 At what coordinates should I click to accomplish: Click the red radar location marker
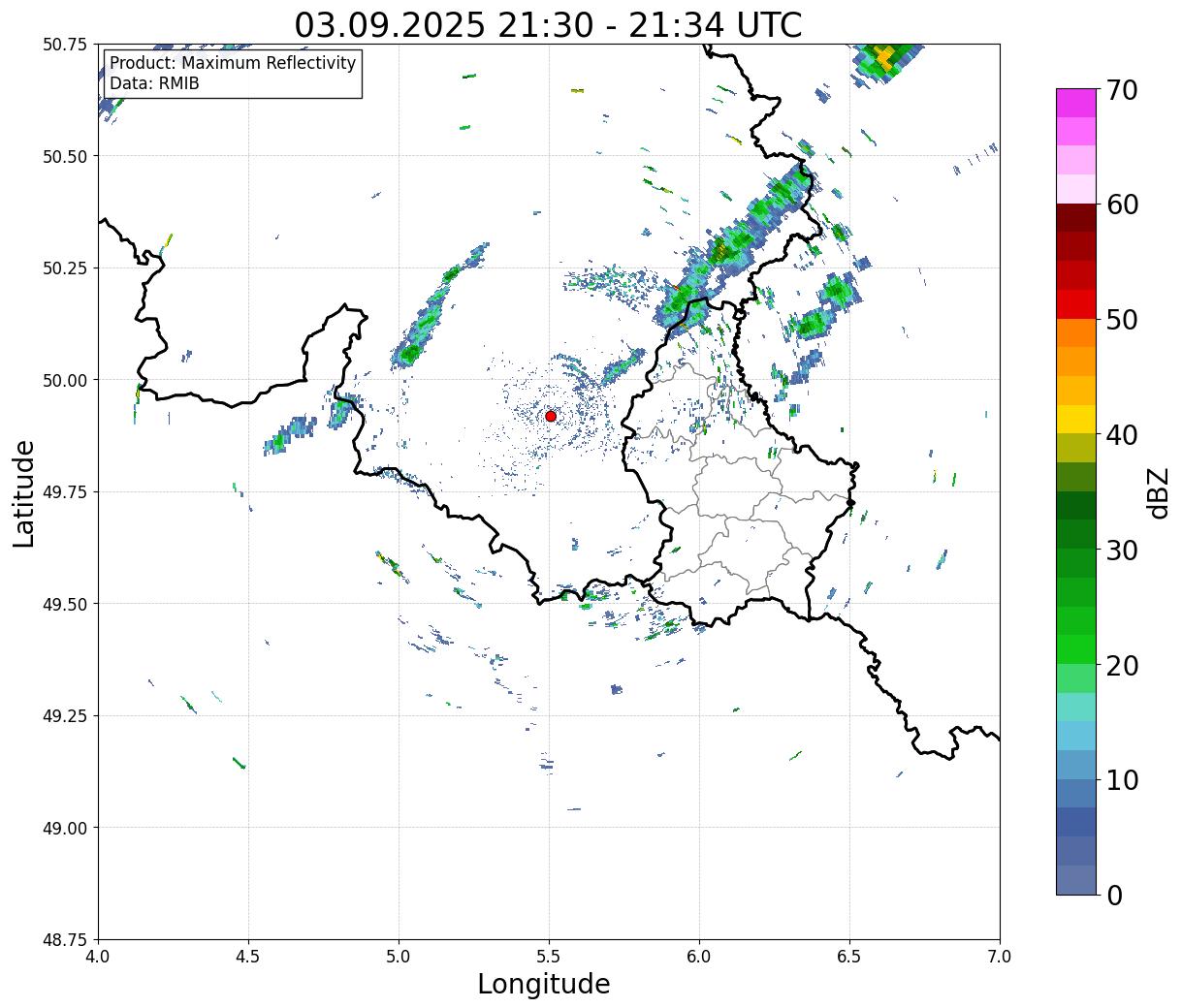click(x=551, y=416)
